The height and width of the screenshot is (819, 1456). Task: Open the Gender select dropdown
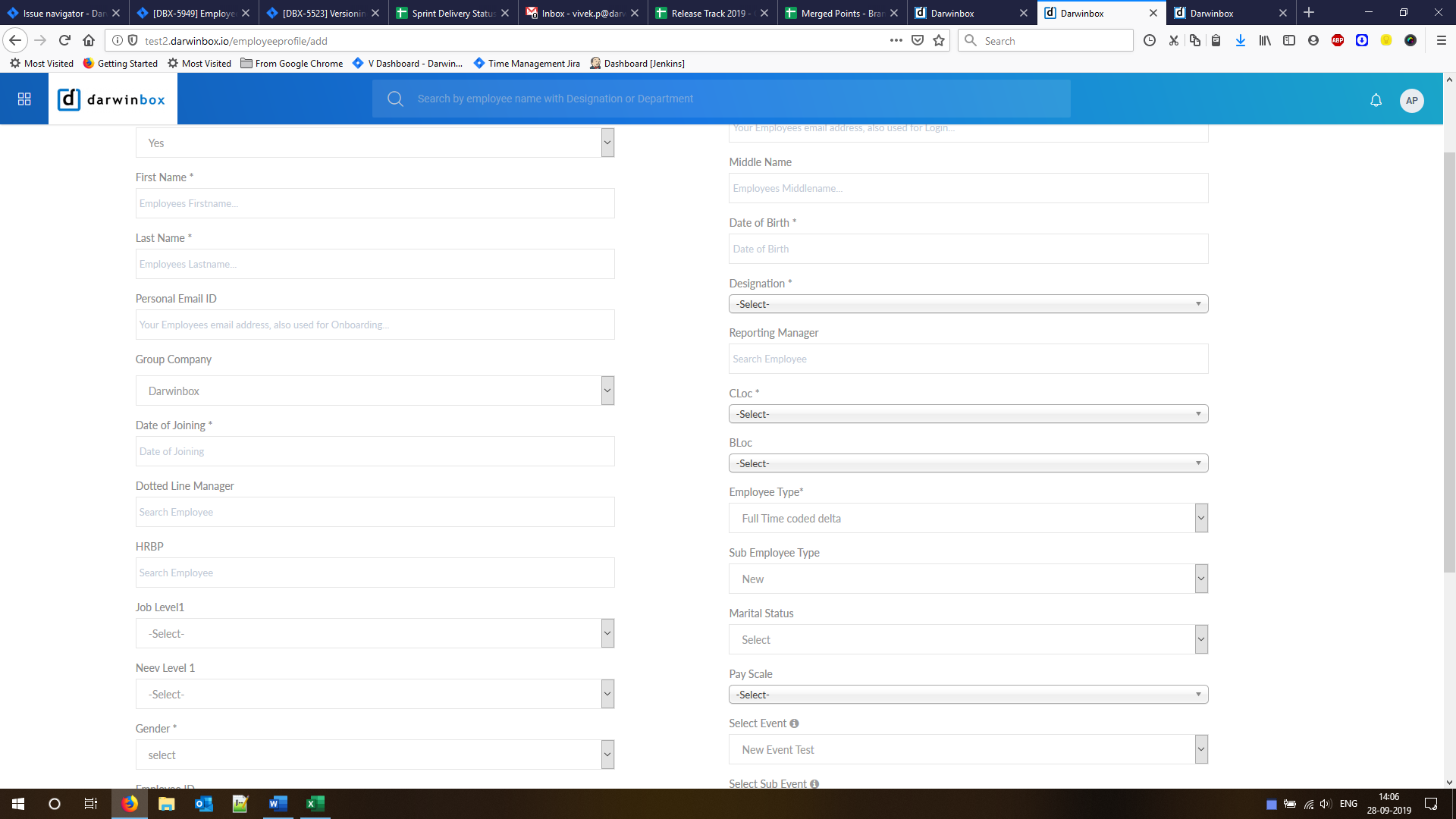point(375,755)
